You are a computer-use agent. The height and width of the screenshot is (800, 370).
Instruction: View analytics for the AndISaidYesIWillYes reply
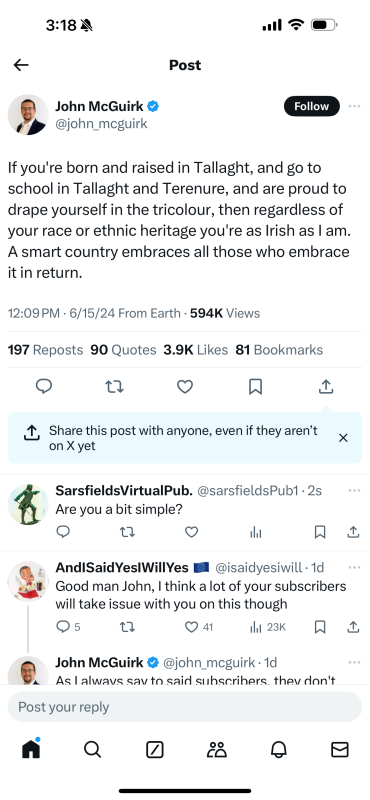point(268,627)
